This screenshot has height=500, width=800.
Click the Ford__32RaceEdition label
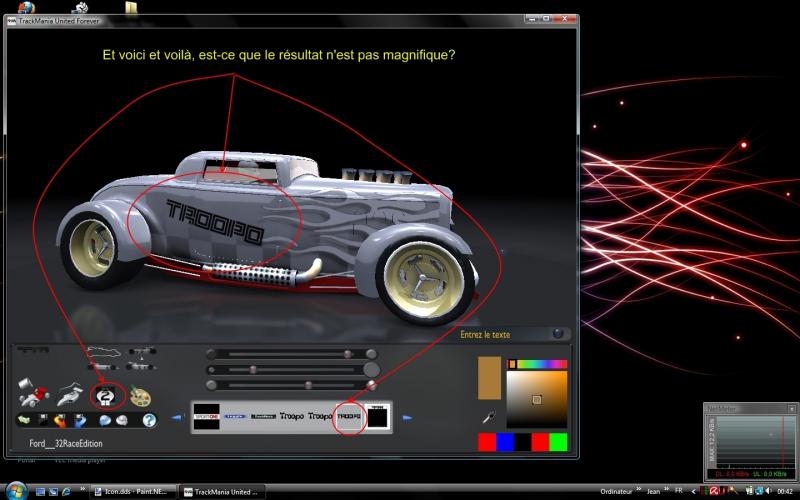[66, 443]
